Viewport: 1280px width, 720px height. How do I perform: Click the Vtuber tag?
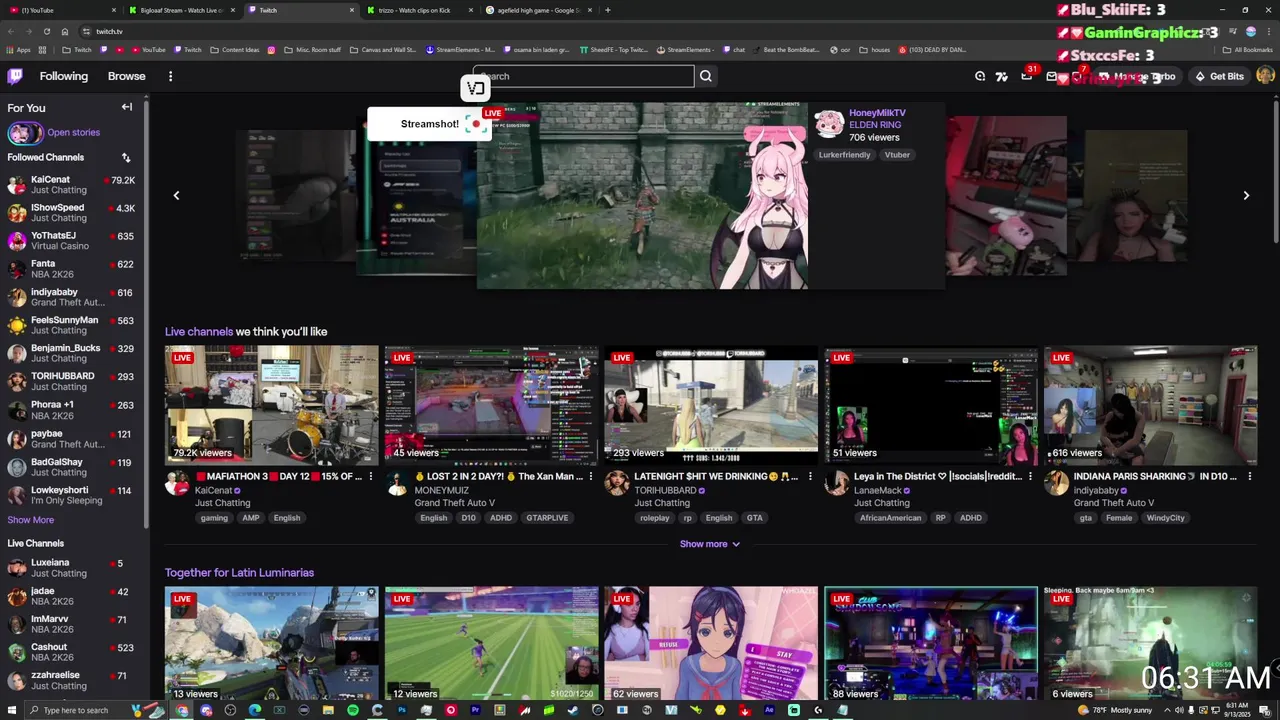click(898, 155)
